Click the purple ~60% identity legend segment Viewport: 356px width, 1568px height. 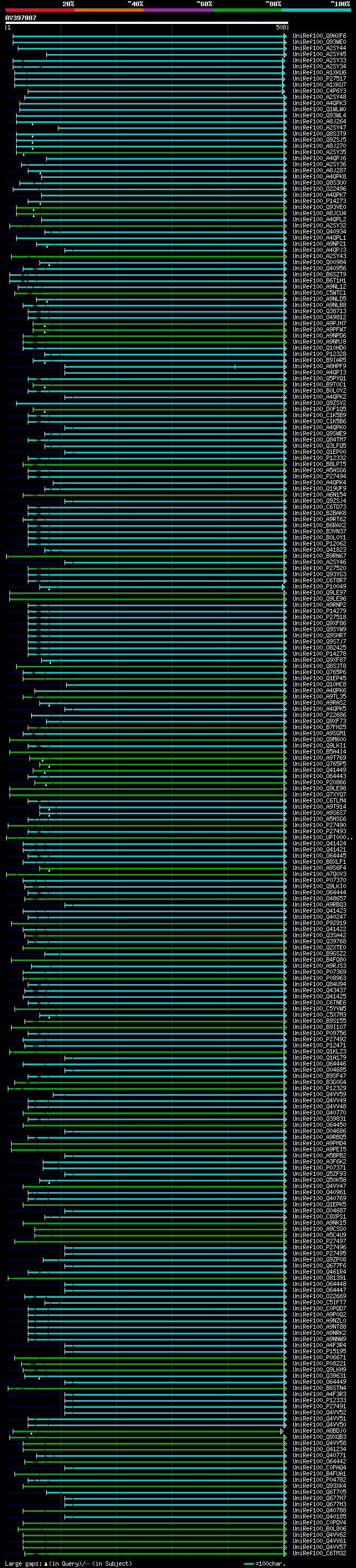(x=177, y=10)
